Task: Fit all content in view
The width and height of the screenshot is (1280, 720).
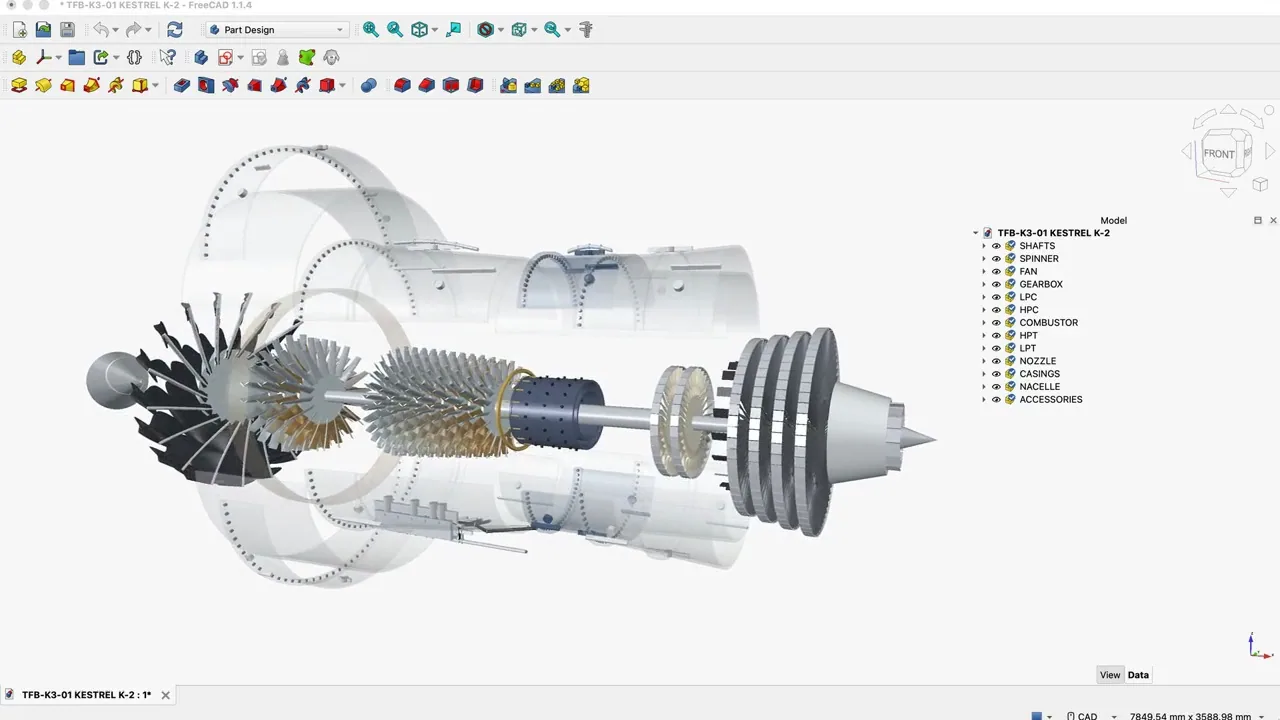Action: click(371, 30)
